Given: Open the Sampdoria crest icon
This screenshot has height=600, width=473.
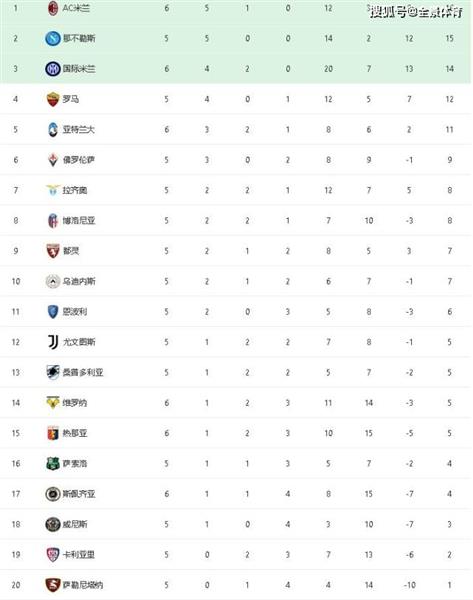Looking at the screenshot, I should 53,372.
